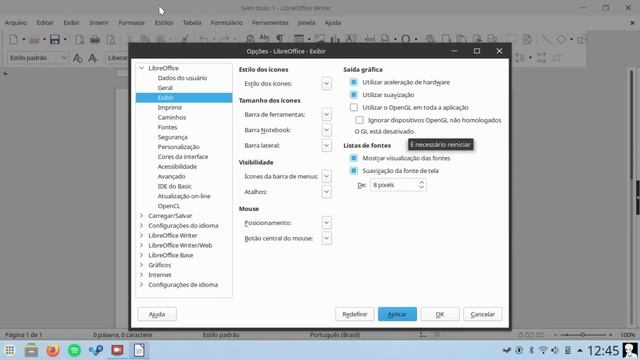Enable Utilizar o OpenGL em toda a aplicação
This screenshot has height=360, width=640.
tap(354, 108)
